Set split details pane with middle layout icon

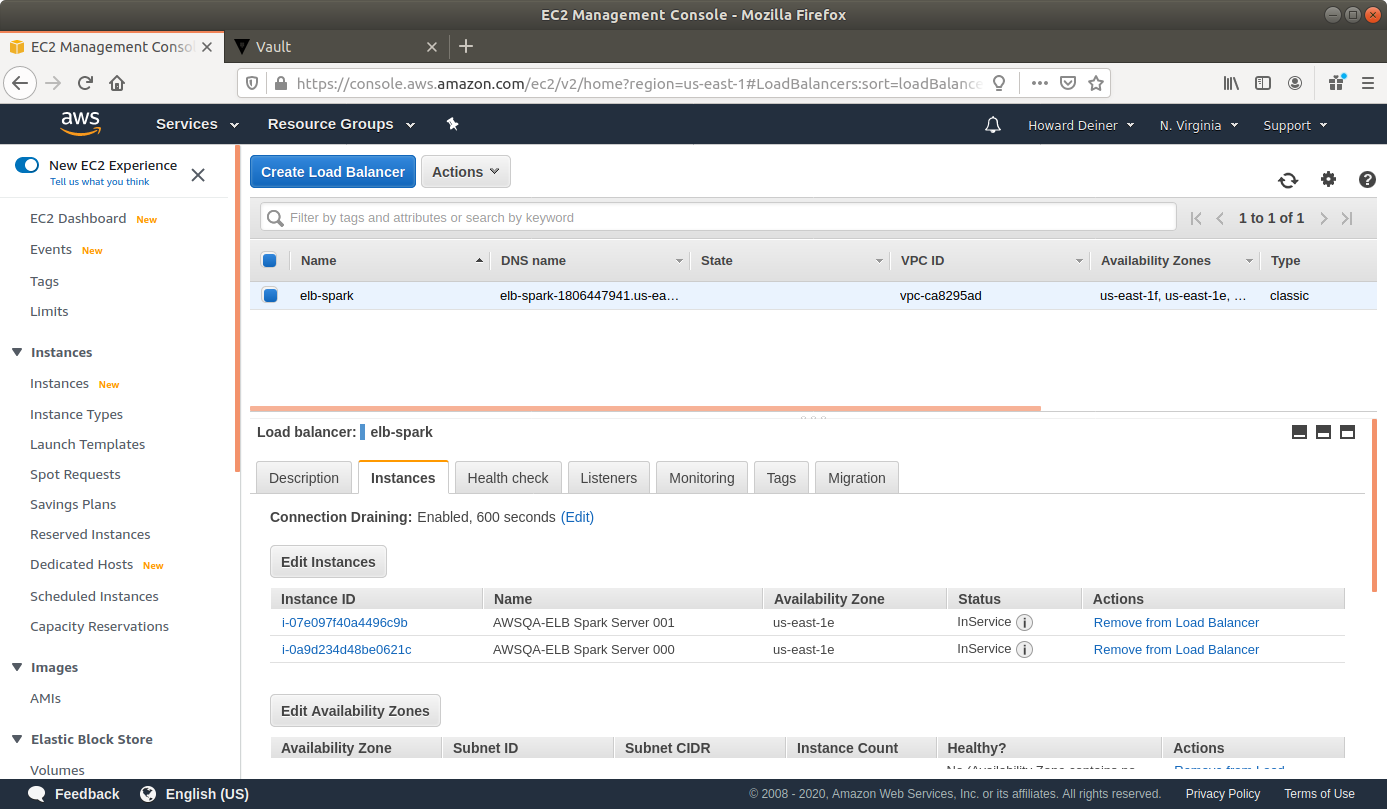[x=1323, y=432]
